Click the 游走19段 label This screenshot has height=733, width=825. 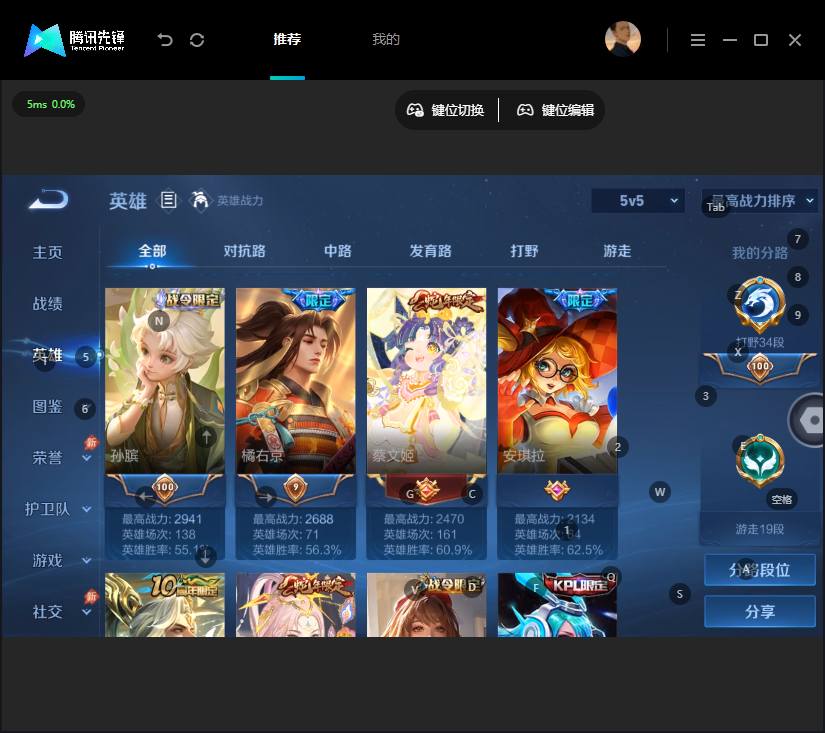760,529
